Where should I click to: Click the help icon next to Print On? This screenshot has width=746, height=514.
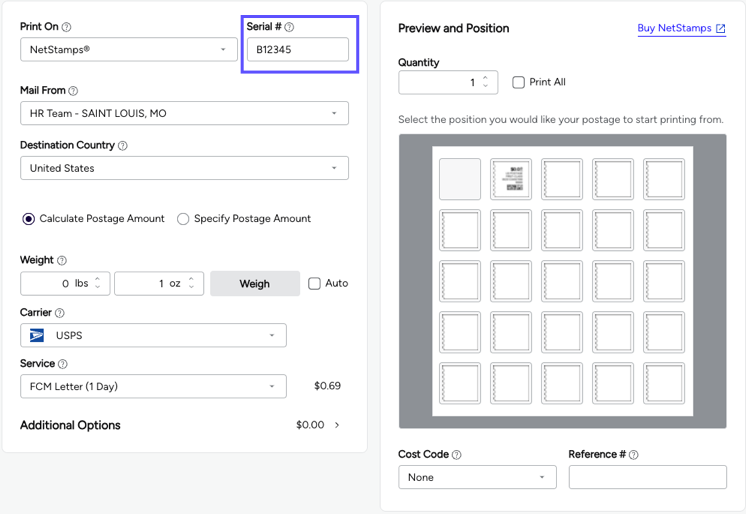pyautogui.click(x=67, y=27)
